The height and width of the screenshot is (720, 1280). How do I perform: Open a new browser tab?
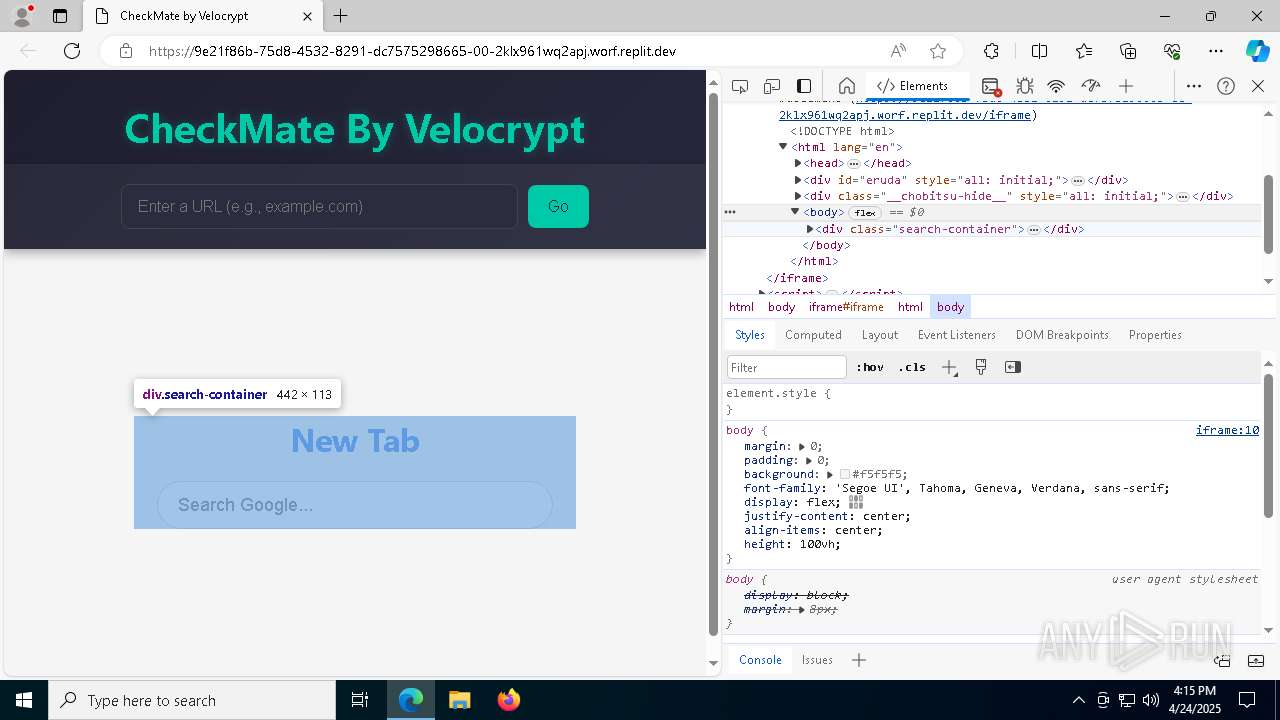tap(341, 16)
